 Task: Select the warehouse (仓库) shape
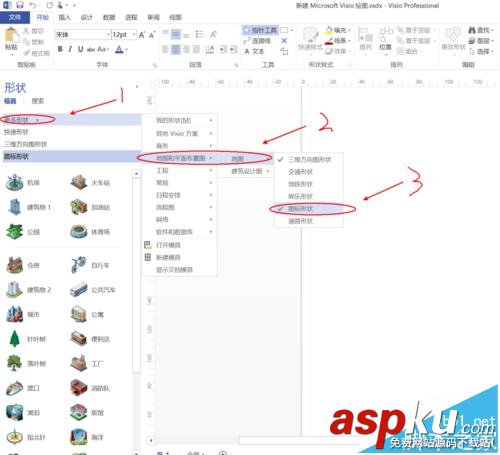pyautogui.click(x=23, y=265)
